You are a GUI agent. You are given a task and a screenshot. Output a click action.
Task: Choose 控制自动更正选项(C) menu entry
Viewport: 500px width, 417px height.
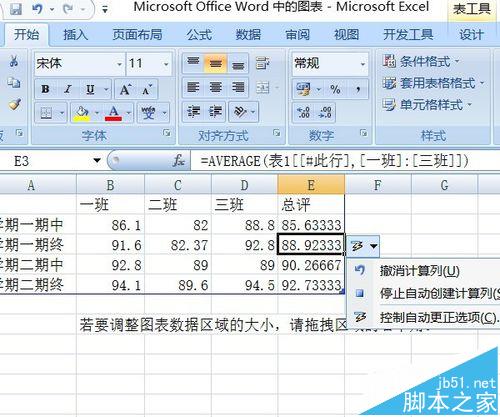click(x=423, y=318)
